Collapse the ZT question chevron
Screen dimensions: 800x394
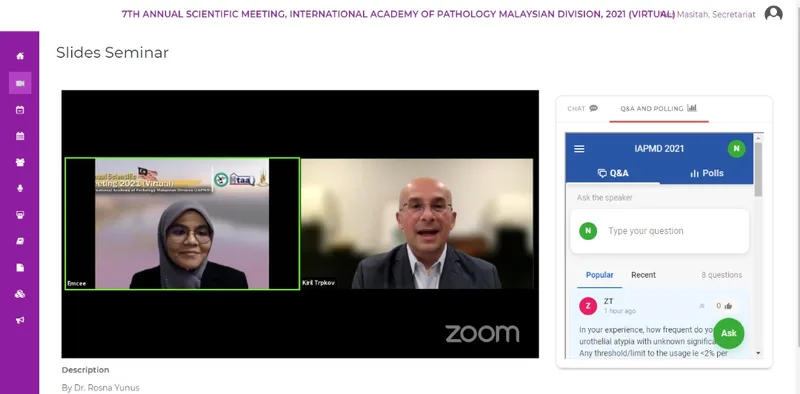(702, 306)
